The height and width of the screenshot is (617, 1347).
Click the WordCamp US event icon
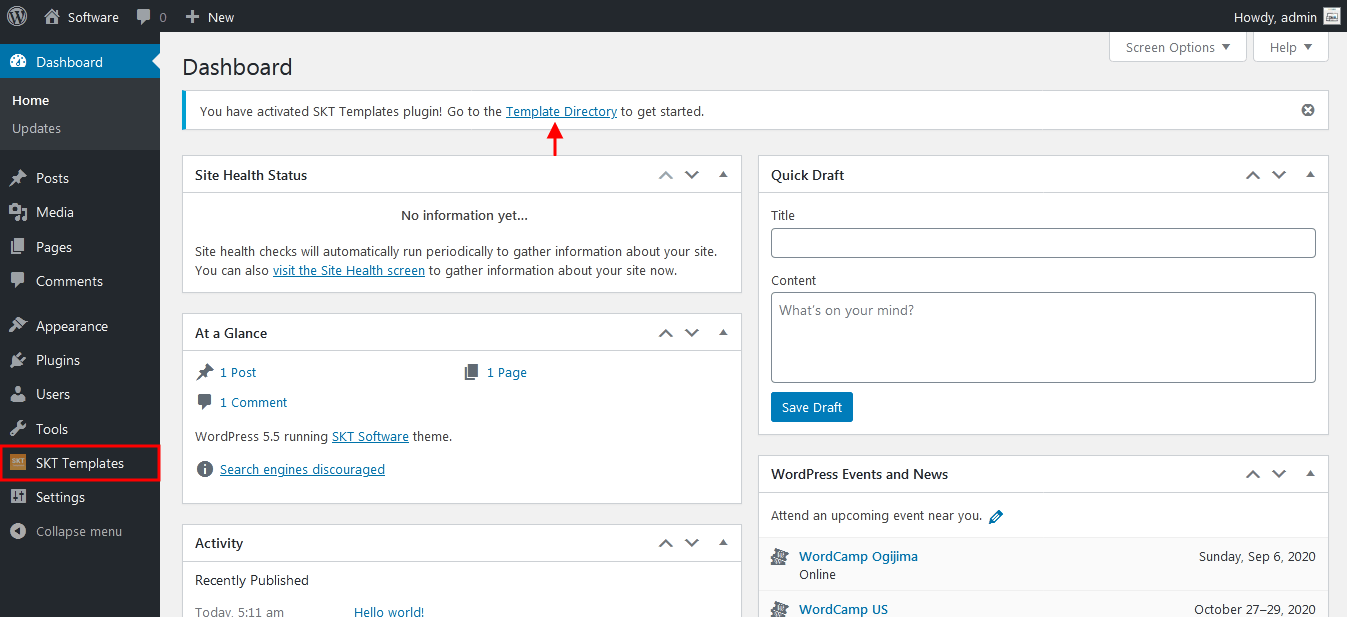[x=780, y=609]
